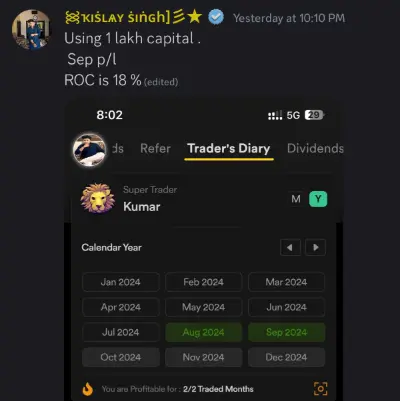This screenshot has height=401, width=400.
Task: Select the May 2024 month cell
Action: (x=203, y=307)
